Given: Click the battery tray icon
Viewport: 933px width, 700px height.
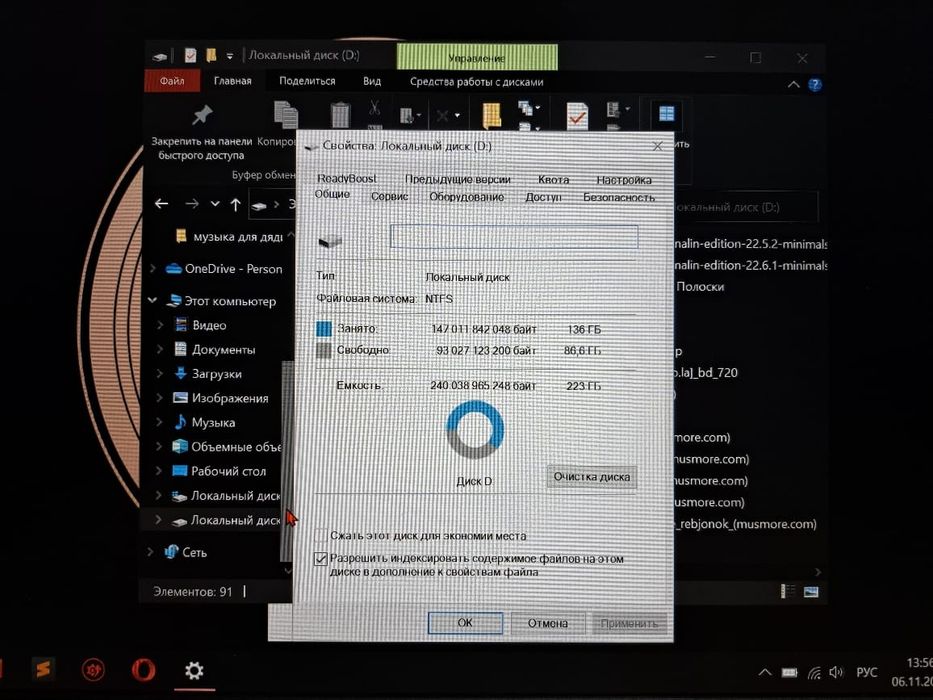Looking at the screenshot, I should 789,673.
